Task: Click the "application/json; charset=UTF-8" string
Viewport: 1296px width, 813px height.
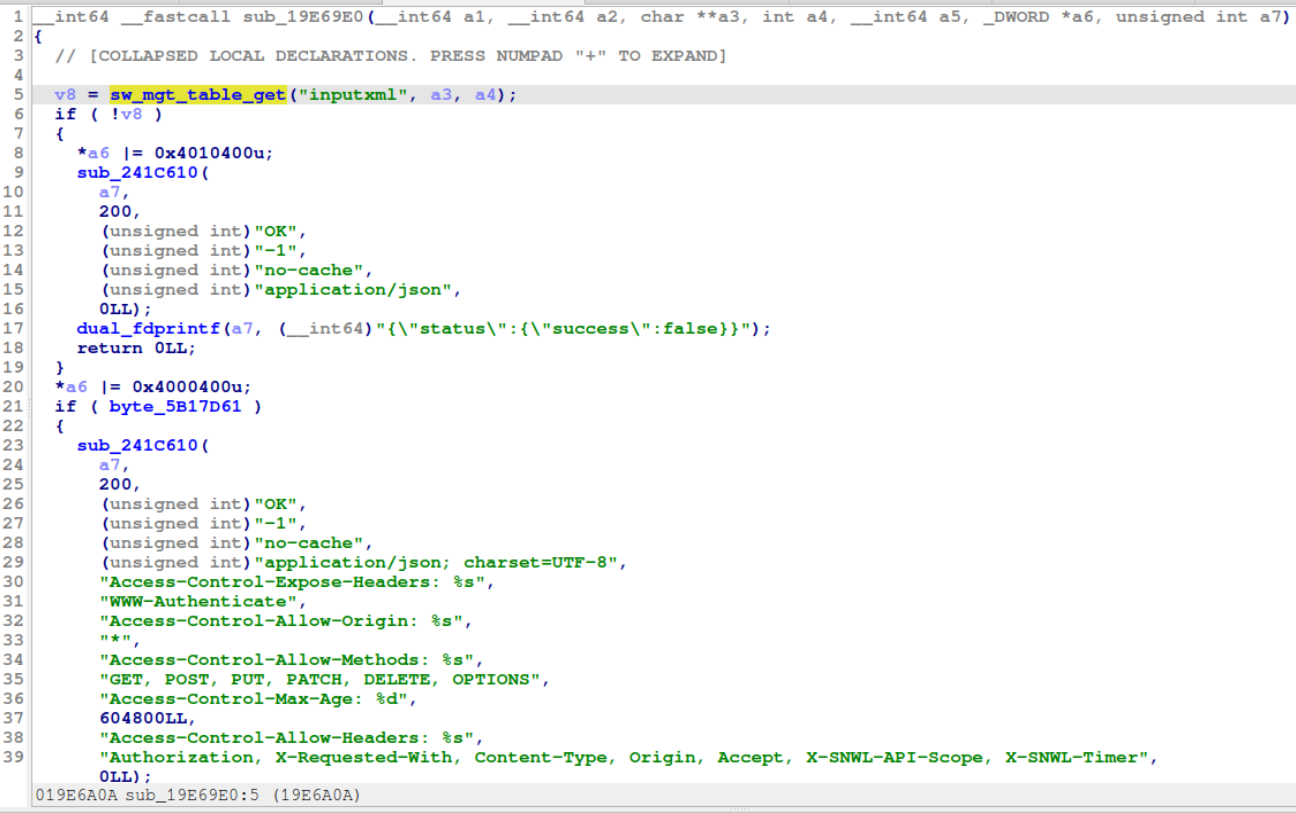Action: point(437,562)
